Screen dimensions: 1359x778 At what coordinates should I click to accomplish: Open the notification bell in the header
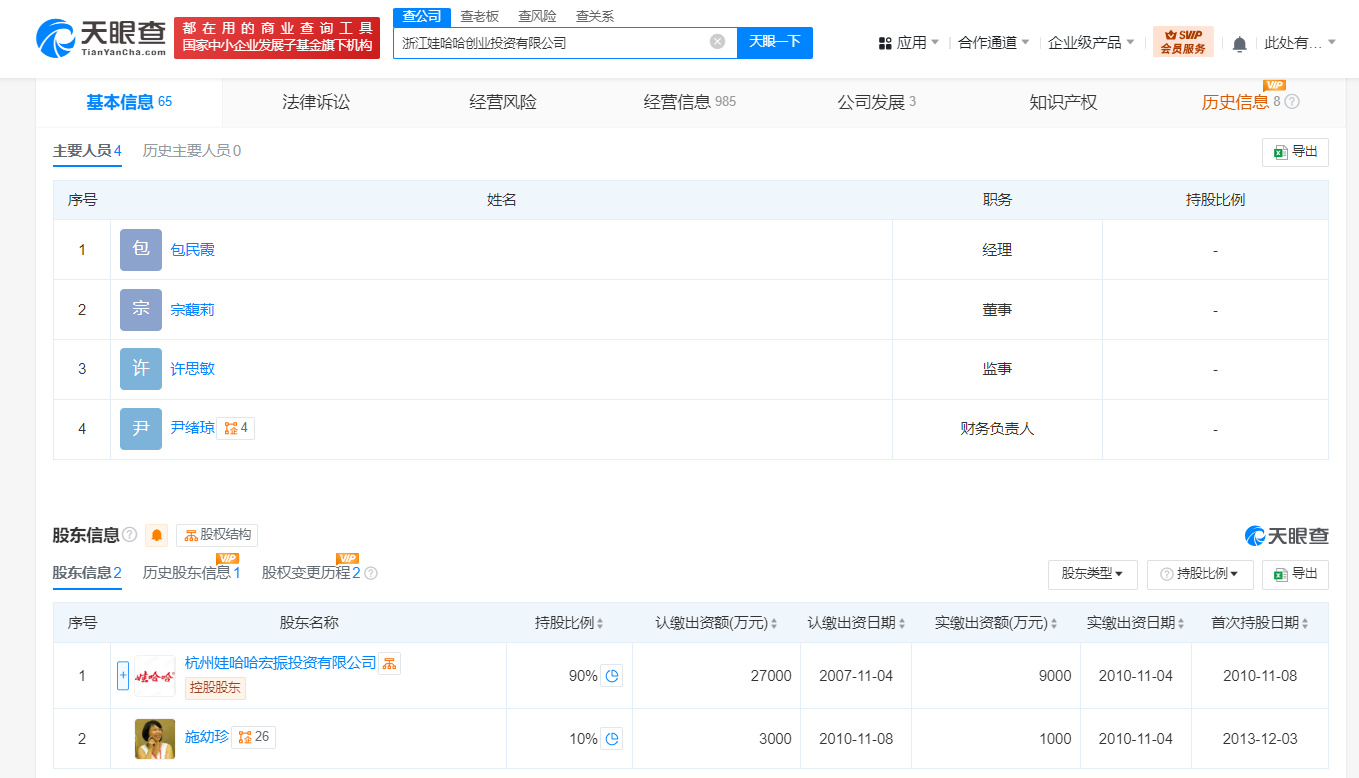click(1239, 43)
